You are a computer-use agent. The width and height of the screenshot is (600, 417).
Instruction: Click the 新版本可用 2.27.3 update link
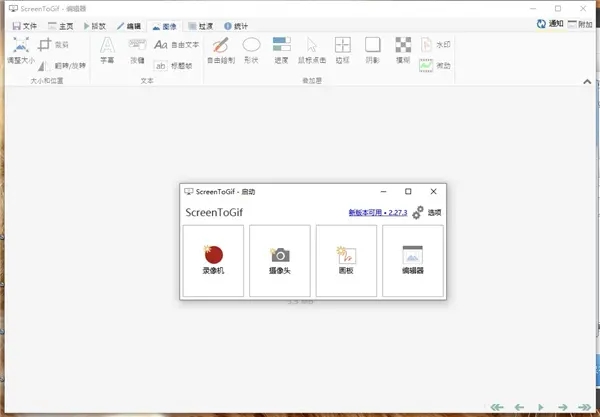click(379, 213)
